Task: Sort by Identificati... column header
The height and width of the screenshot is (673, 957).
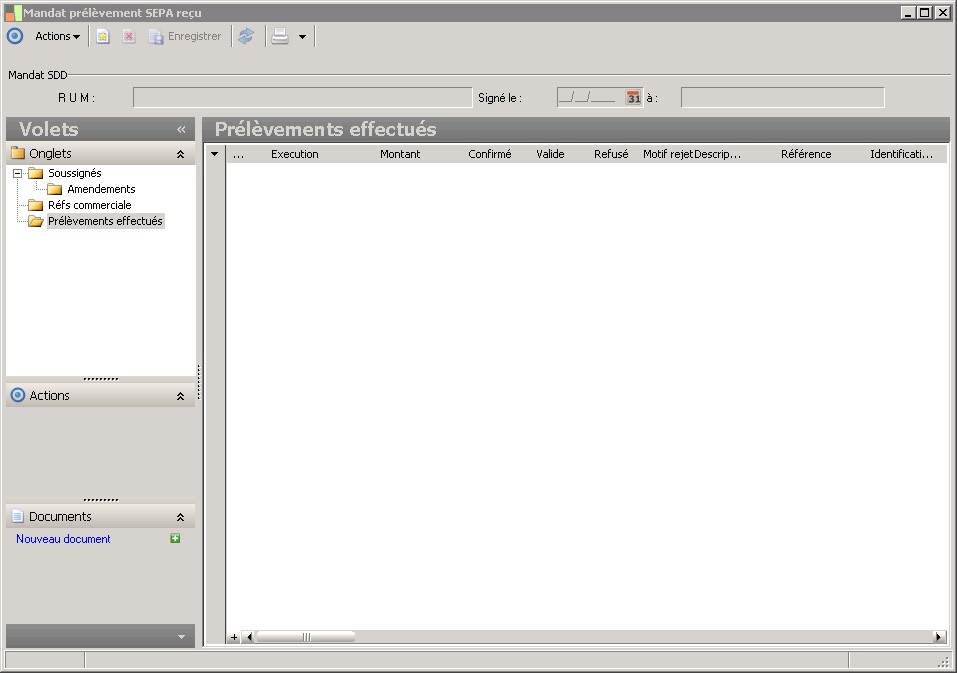Action: coord(901,154)
